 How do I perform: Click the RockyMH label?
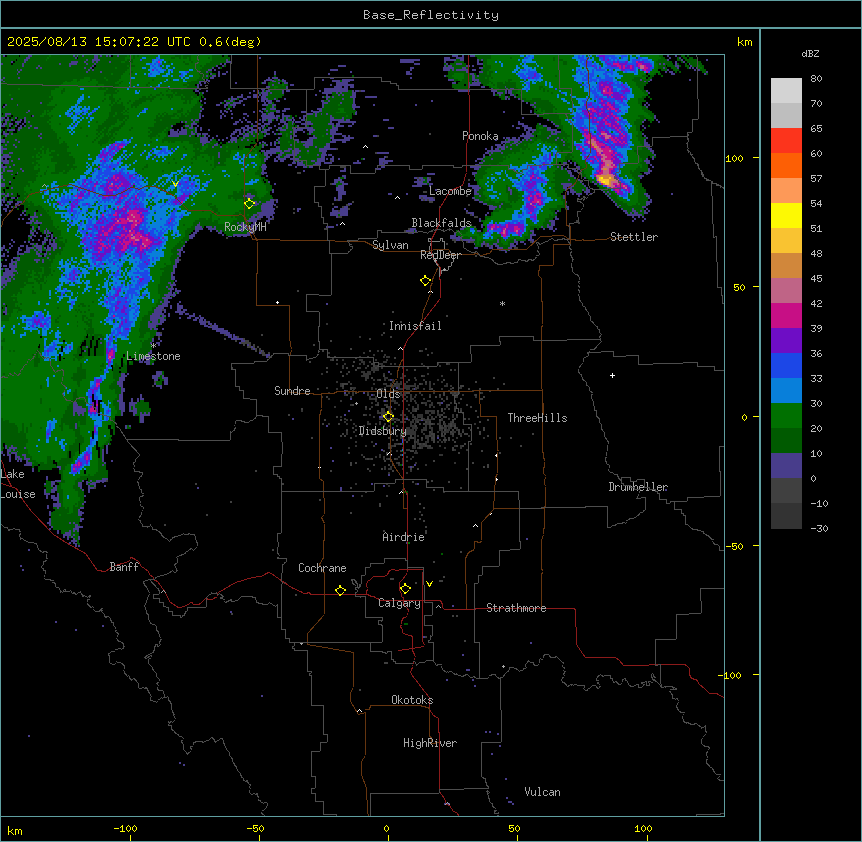click(245, 227)
